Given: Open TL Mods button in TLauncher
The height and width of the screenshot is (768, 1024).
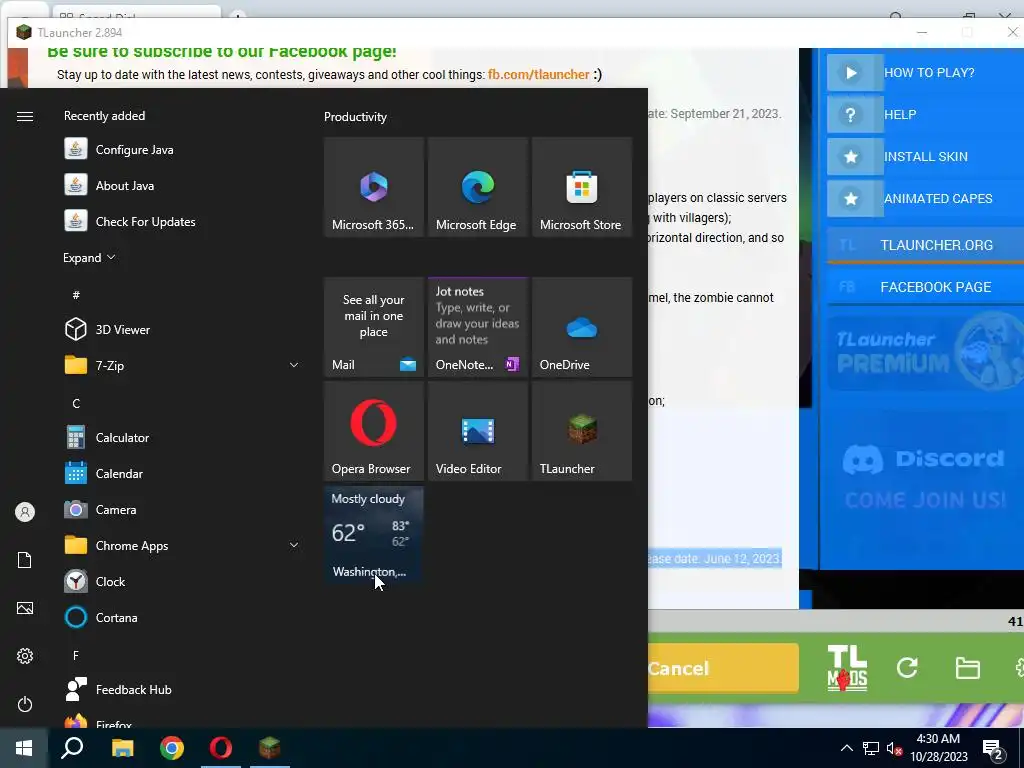Looking at the screenshot, I should click(847, 667).
